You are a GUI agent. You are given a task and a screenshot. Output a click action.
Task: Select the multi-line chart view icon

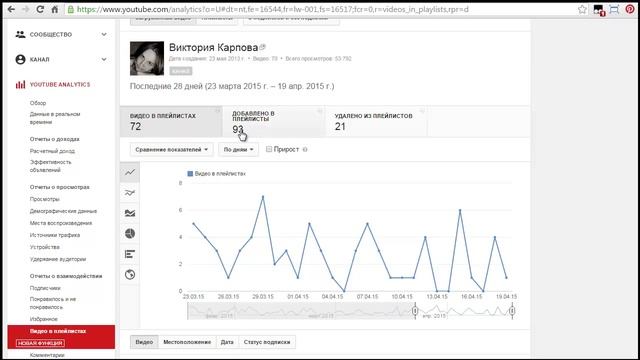click(130, 193)
